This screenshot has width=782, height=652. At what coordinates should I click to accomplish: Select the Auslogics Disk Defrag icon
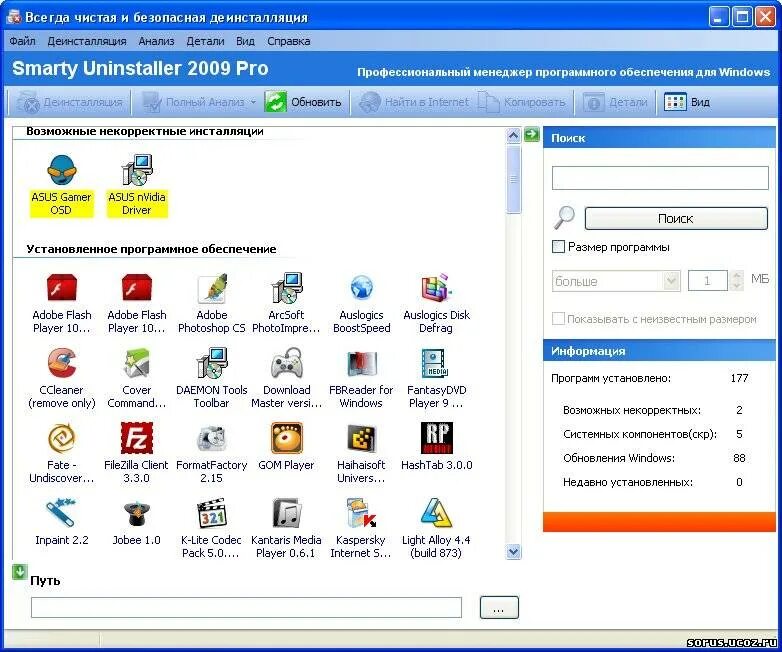(x=436, y=288)
